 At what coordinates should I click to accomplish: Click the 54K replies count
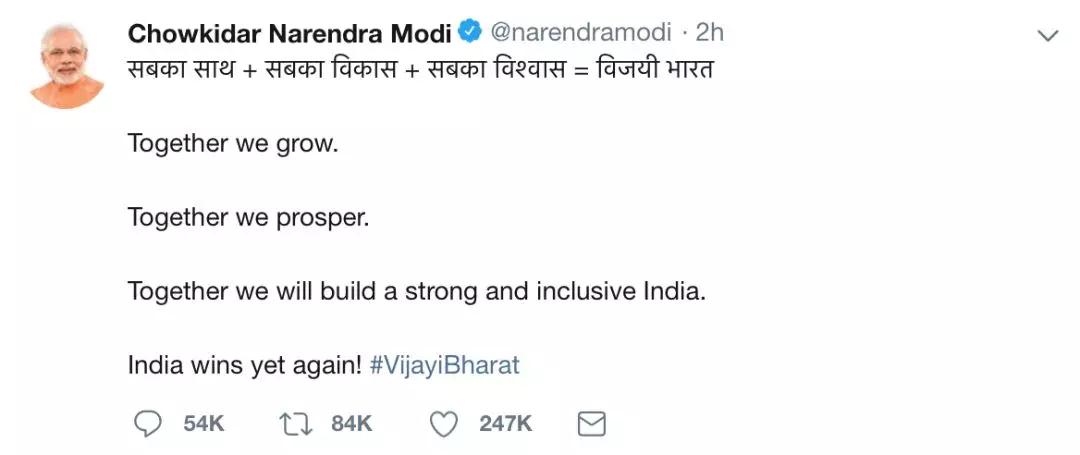click(204, 424)
